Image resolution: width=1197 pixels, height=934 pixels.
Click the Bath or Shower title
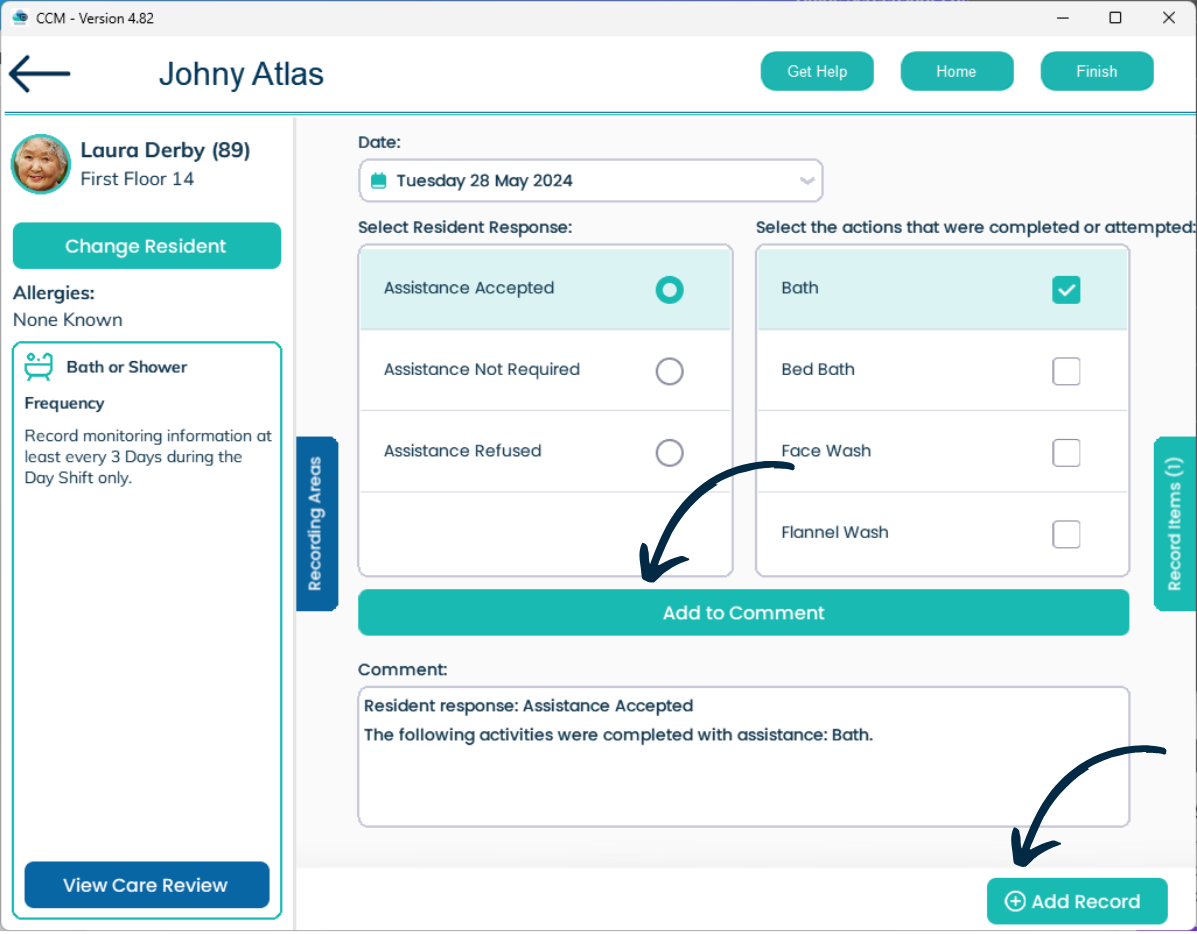(127, 368)
